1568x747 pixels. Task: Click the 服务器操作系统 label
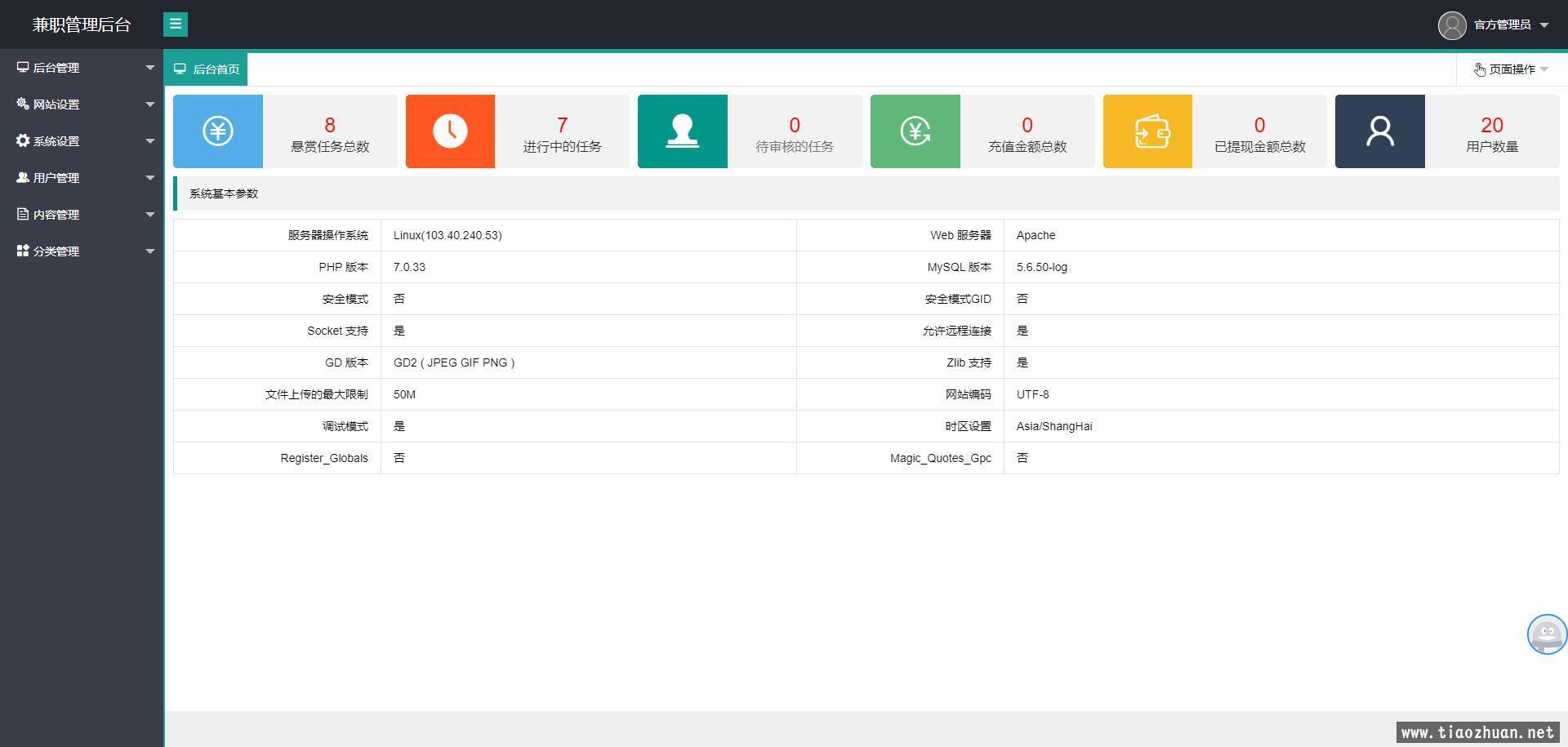[328, 235]
